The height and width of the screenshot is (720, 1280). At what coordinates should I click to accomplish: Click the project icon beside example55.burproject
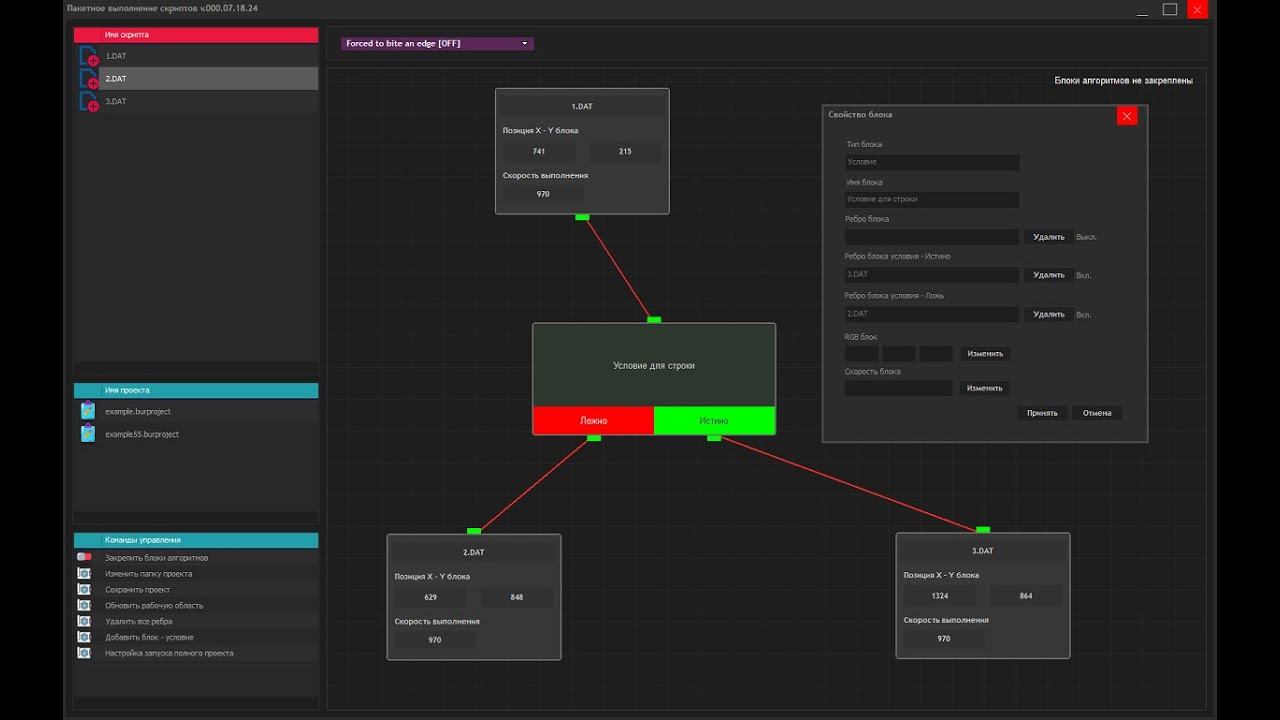tap(88, 434)
